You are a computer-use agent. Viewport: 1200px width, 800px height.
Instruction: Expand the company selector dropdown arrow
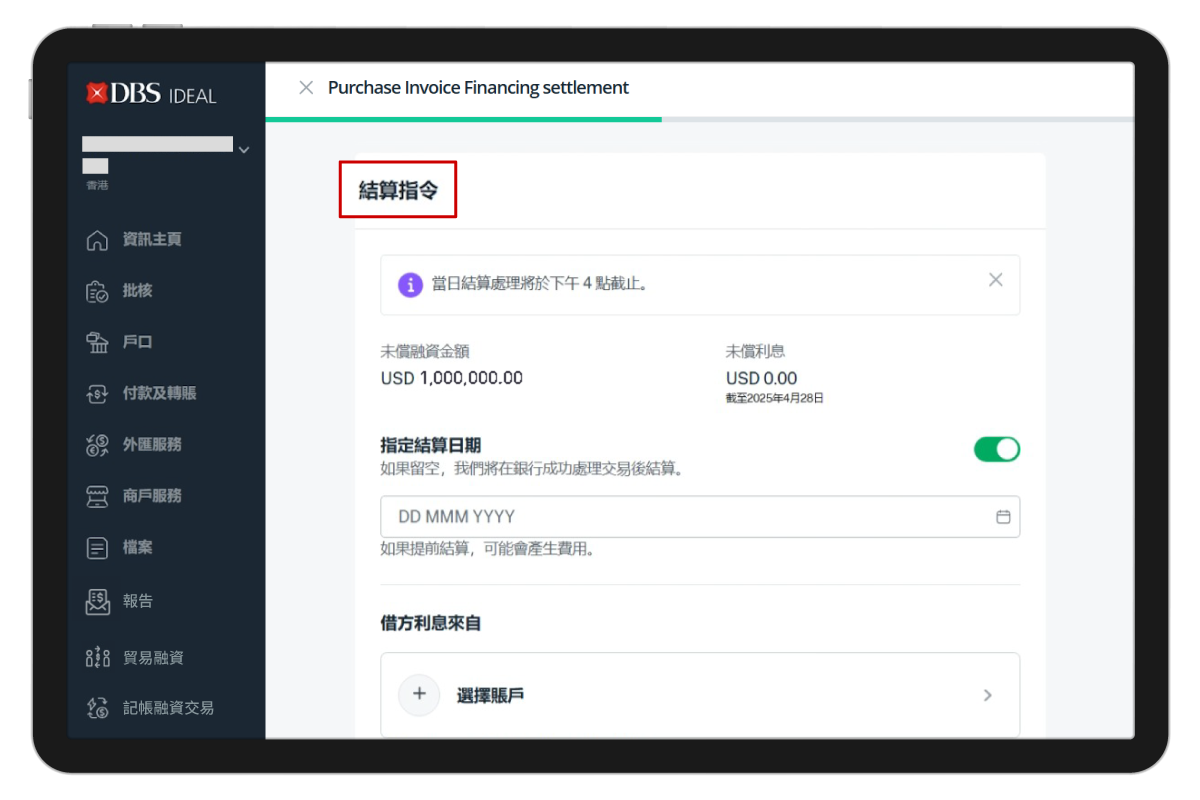click(x=244, y=150)
